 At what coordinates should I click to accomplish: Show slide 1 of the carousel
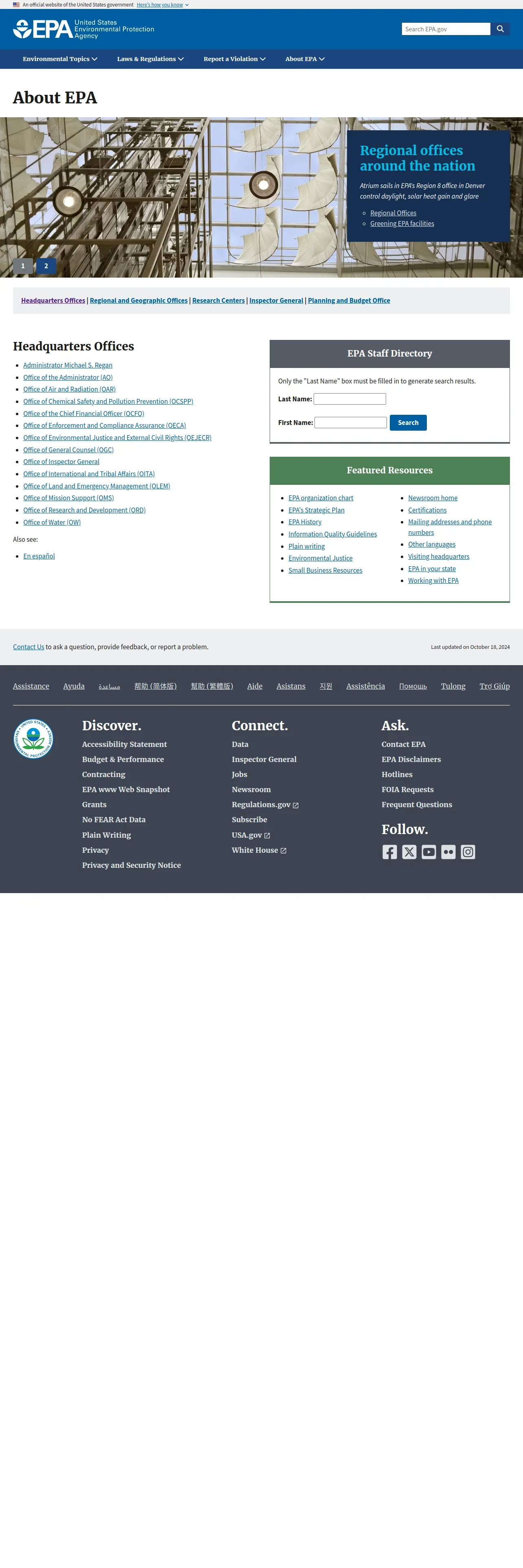[23, 266]
